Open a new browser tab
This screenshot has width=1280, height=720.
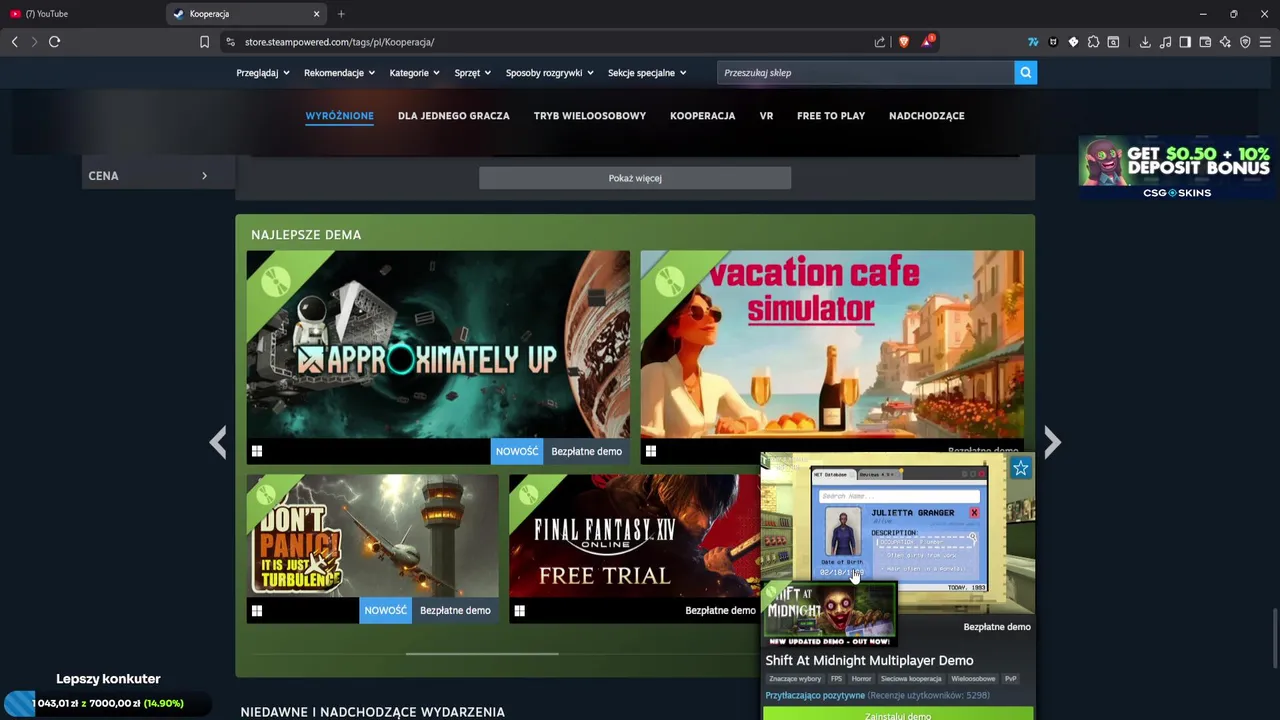pos(341,14)
